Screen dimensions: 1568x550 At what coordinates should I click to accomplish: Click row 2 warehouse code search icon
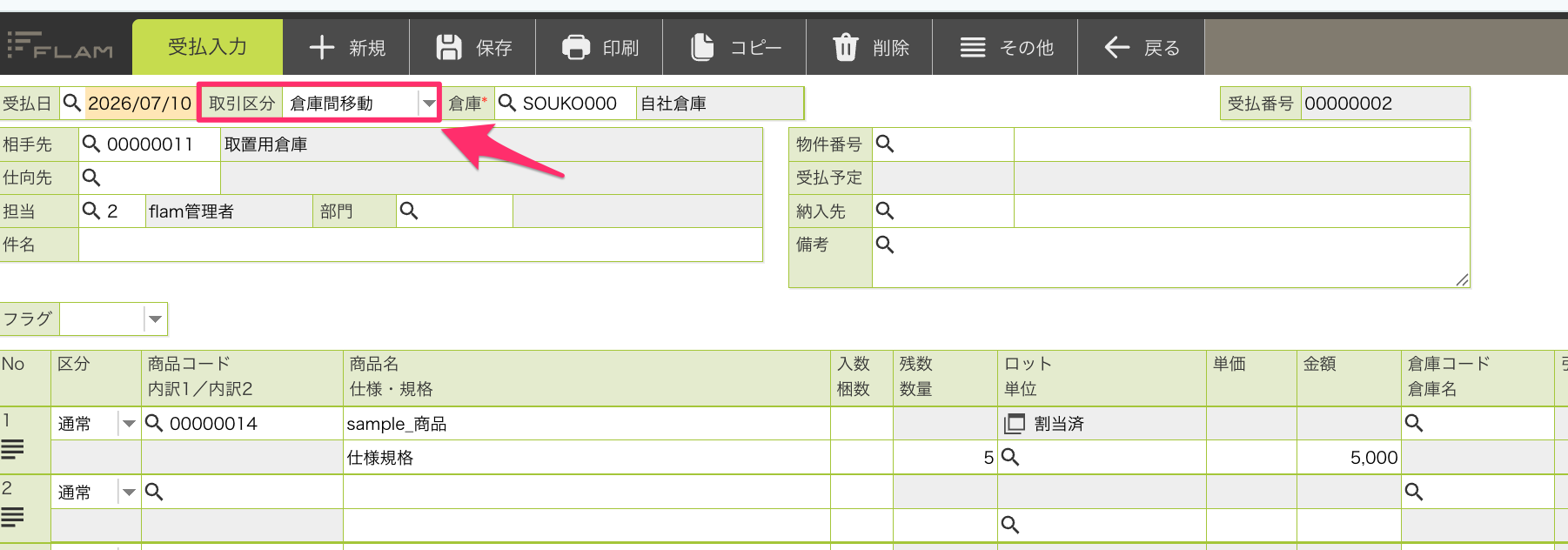coord(1414,492)
